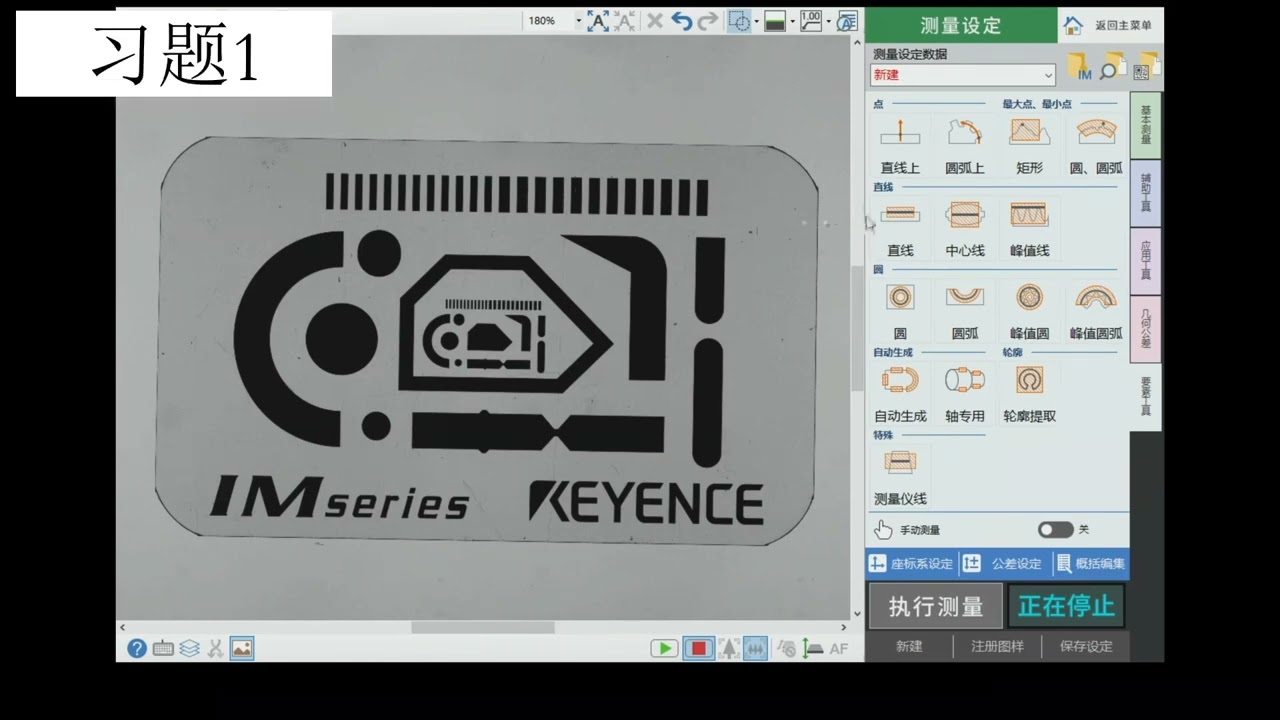Click the keyboard icon in bottom bar

(163, 648)
